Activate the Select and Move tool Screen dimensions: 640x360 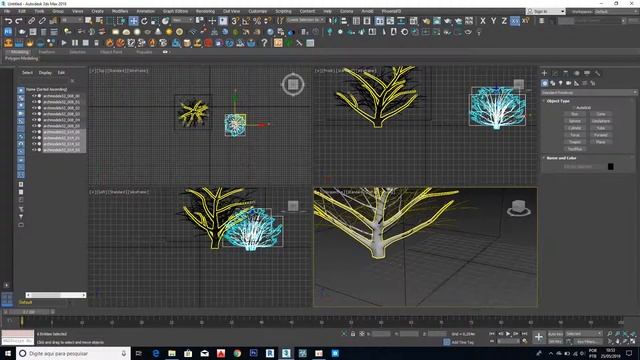133,21
